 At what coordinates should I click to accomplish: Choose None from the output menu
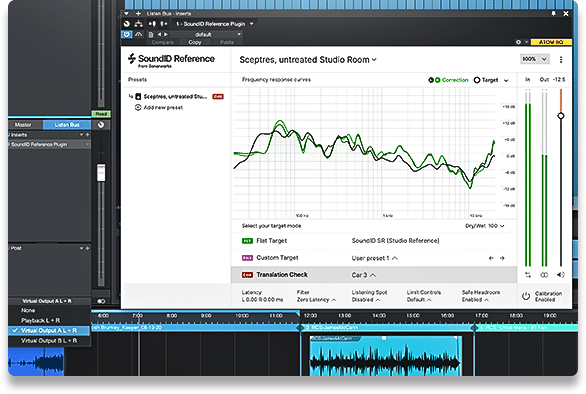49,310
